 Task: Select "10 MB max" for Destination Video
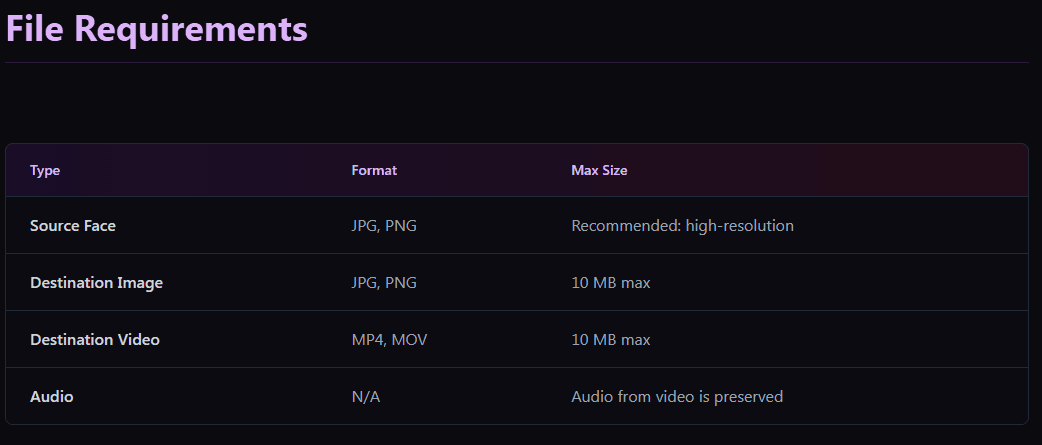(x=610, y=340)
